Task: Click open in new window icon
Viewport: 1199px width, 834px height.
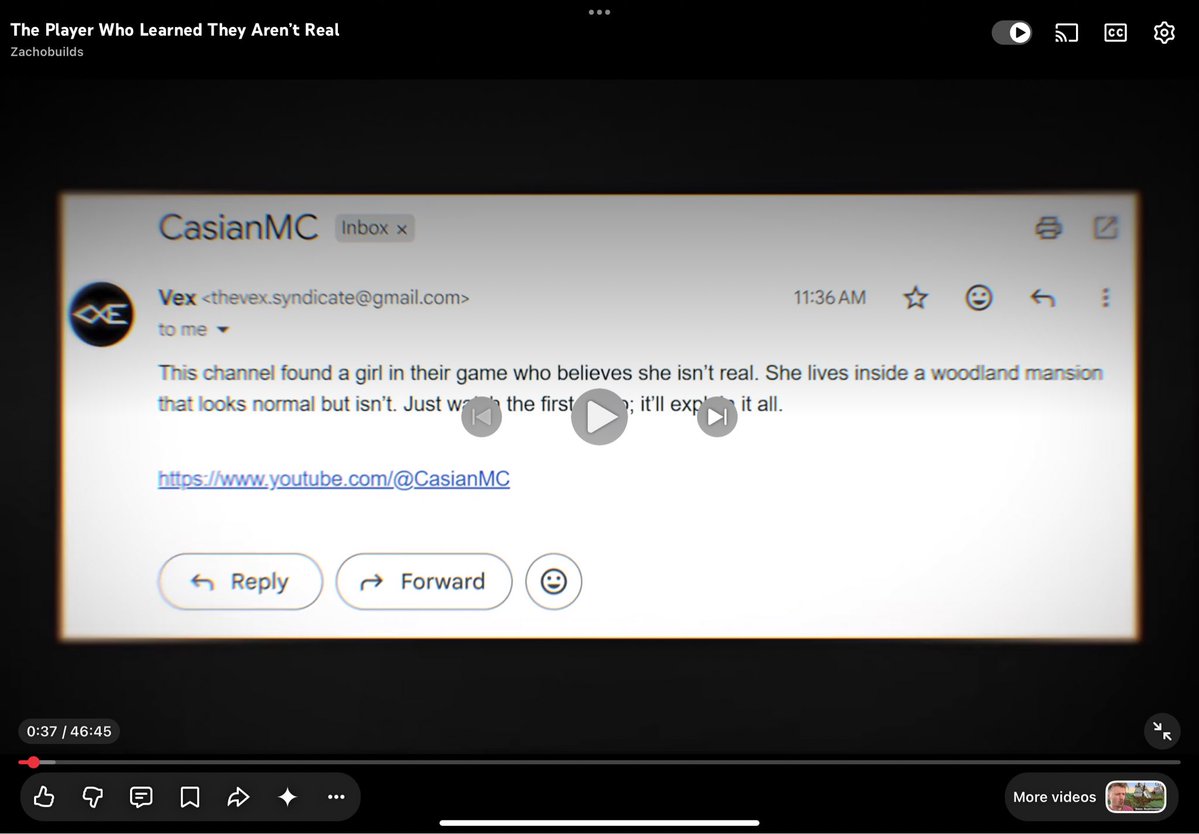Action: 1106,228
